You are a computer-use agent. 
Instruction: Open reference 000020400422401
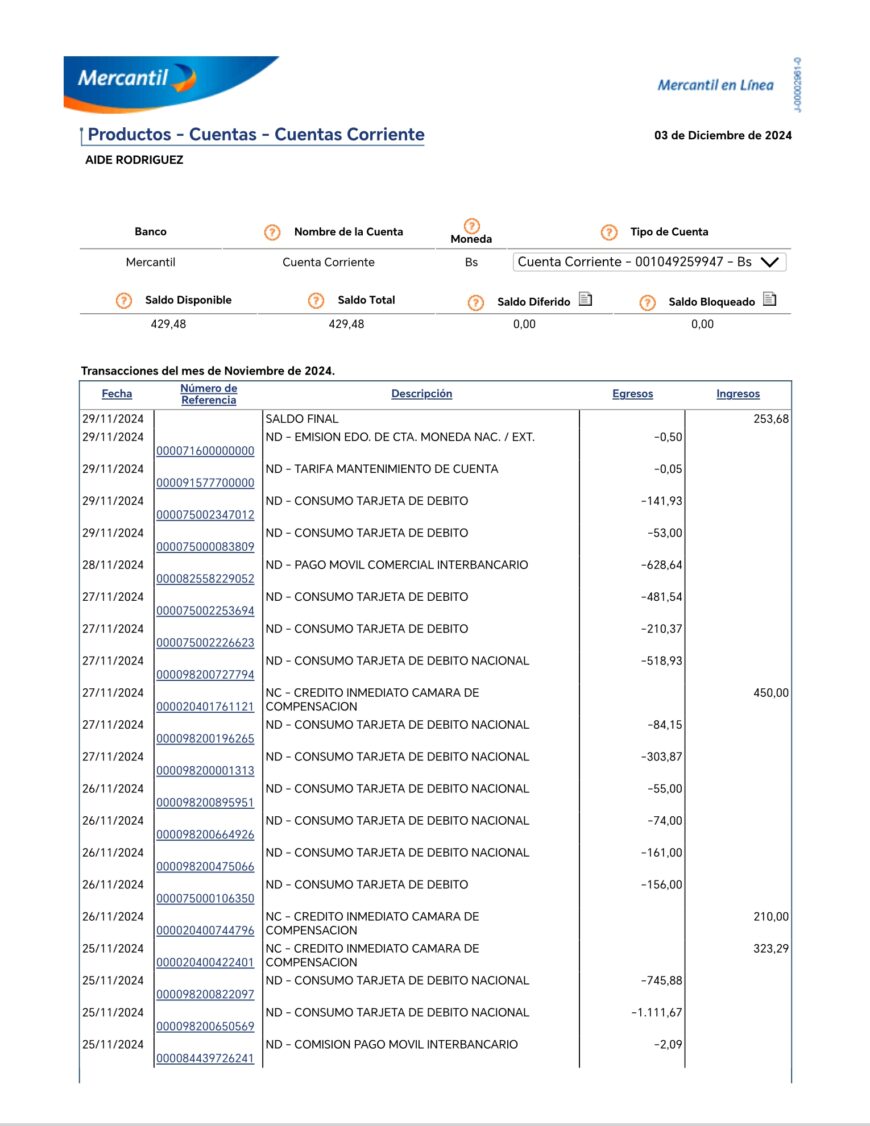pos(205,962)
